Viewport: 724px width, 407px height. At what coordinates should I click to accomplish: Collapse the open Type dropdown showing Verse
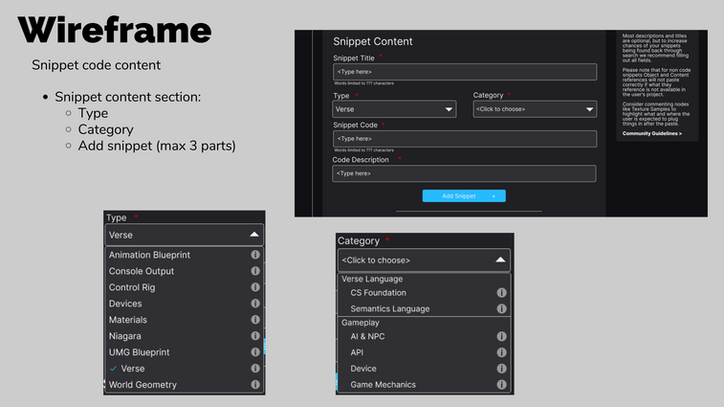click(x=254, y=235)
